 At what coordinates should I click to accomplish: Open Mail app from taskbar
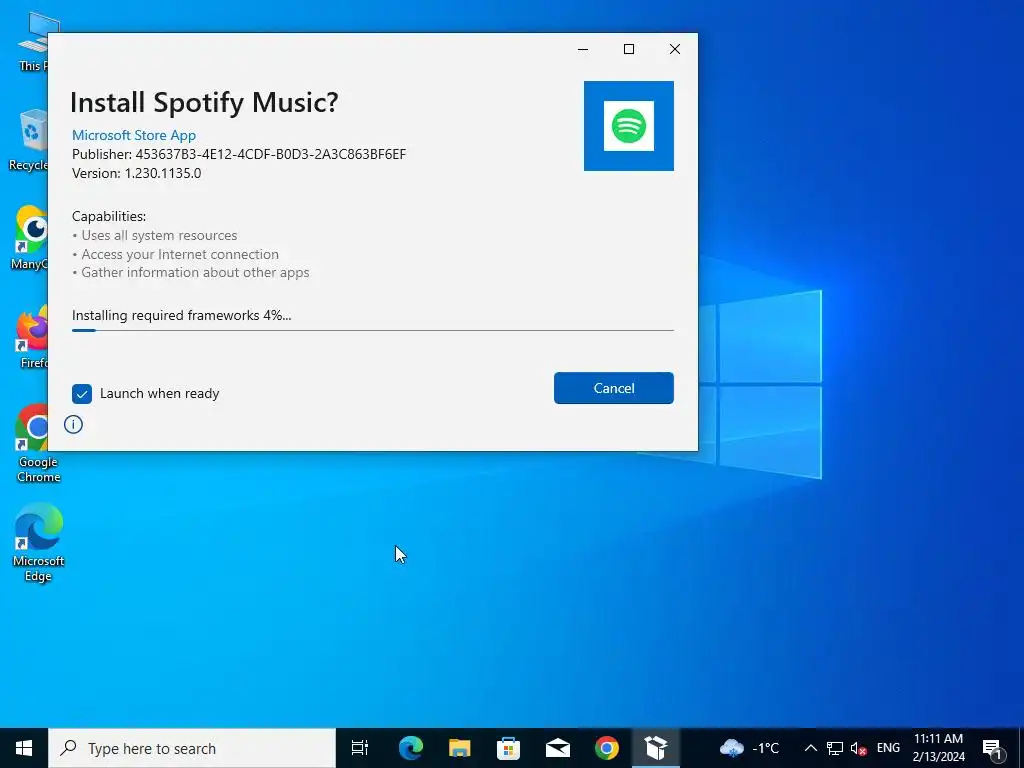[558, 748]
